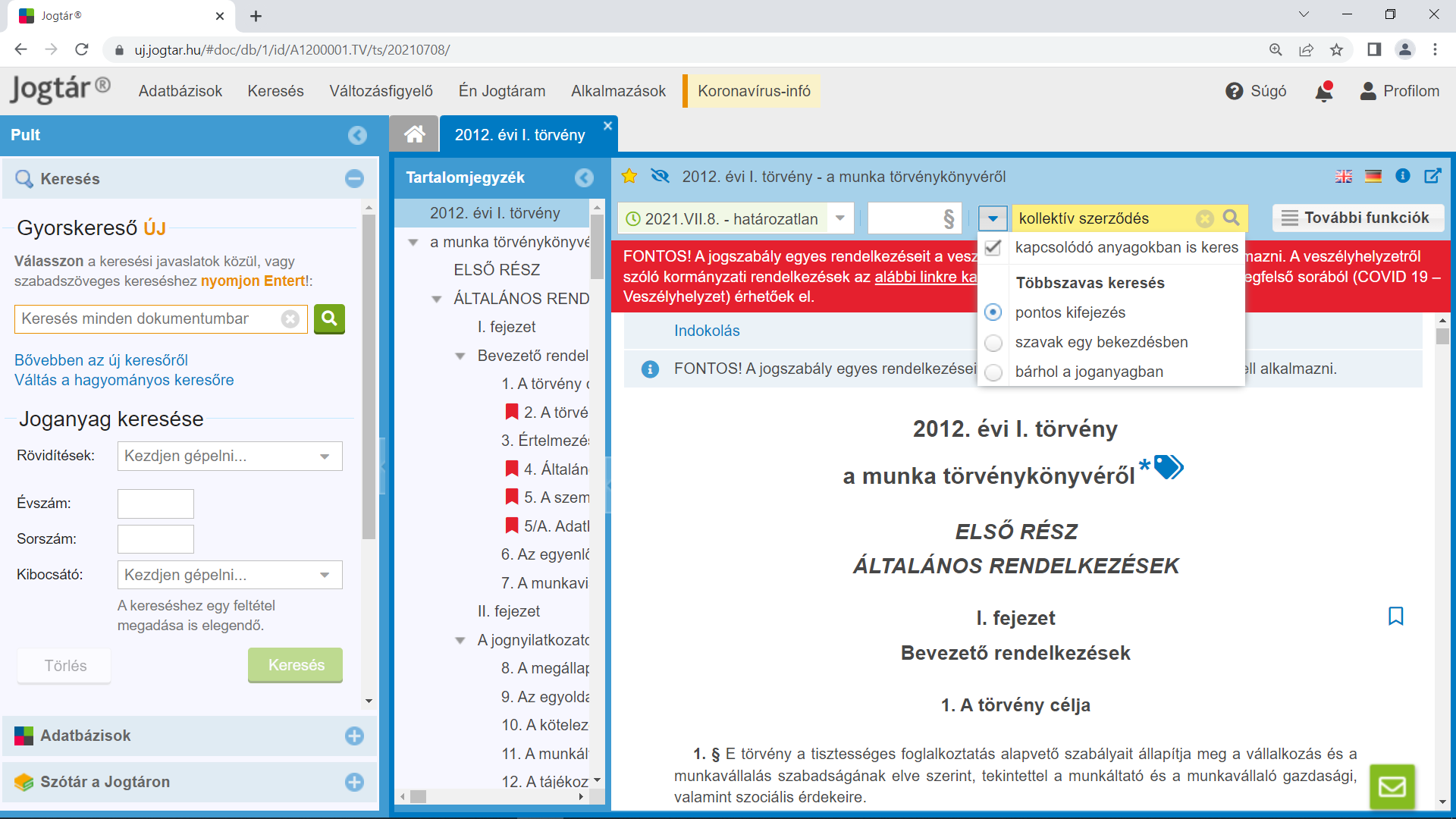Click the green Keresés submit button
This screenshot has height=819, width=1456.
coord(295,665)
